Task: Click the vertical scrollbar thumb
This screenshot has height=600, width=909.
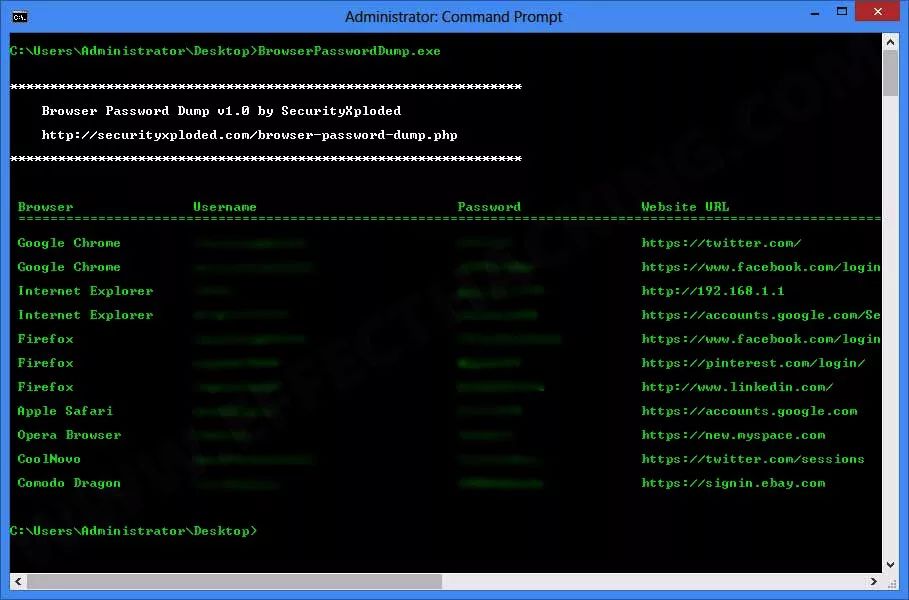Action: [x=890, y=74]
